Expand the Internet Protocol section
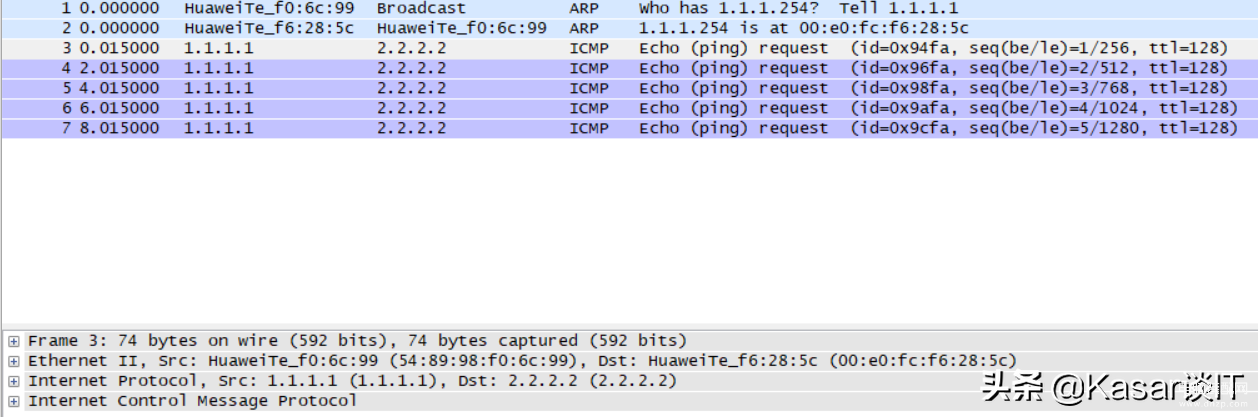The height and width of the screenshot is (417, 1258). (x=14, y=381)
